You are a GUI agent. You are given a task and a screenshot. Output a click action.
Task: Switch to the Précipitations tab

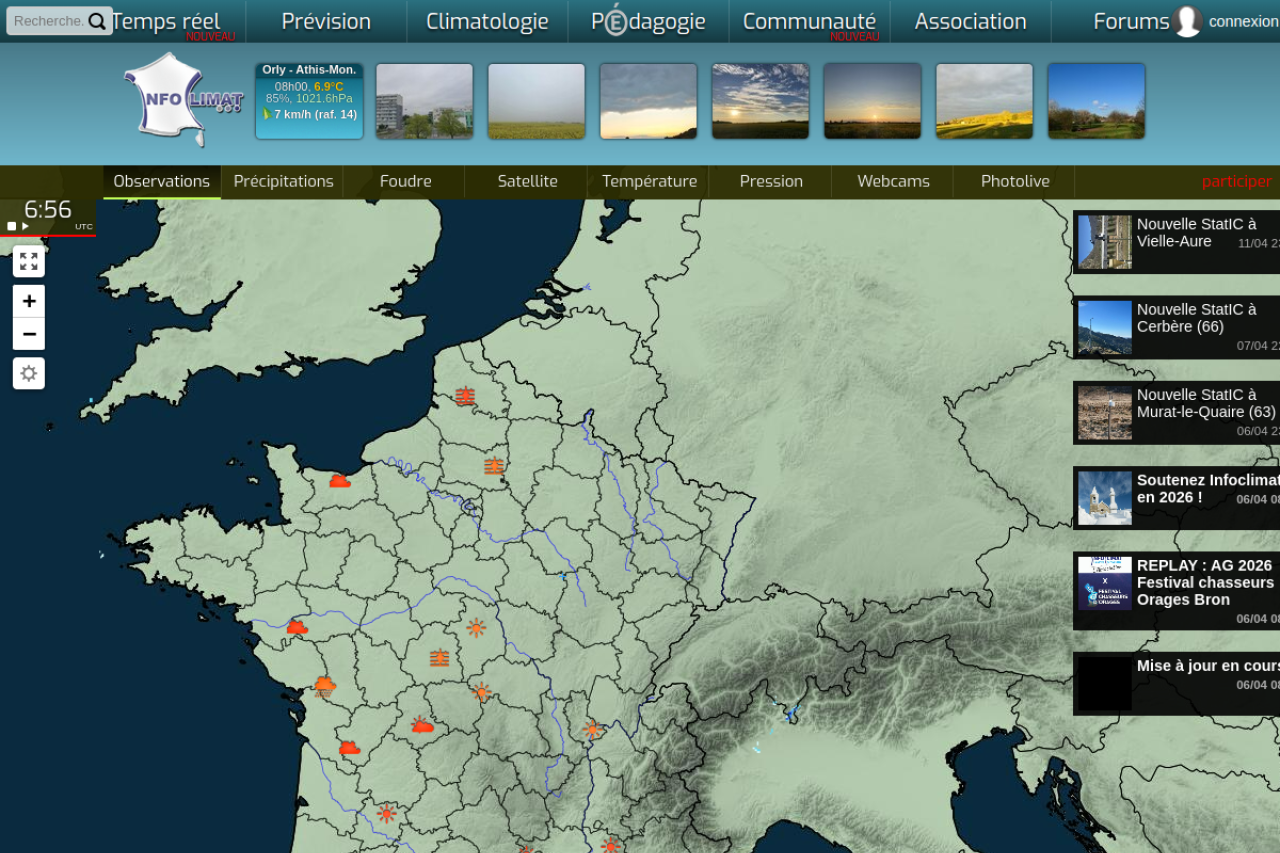tap(283, 181)
